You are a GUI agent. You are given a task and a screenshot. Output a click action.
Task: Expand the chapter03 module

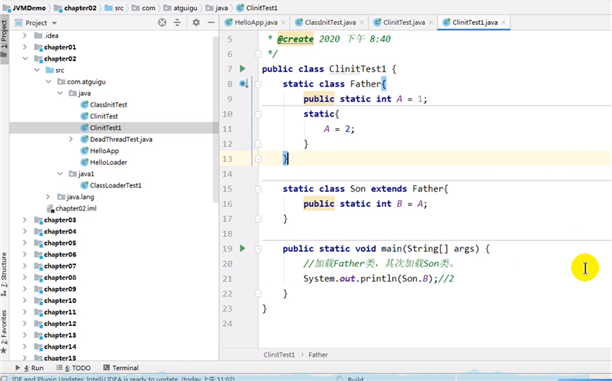point(25,220)
